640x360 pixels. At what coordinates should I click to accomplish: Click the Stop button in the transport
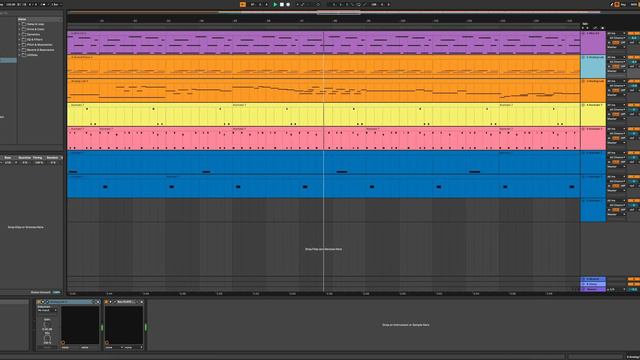coord(282,4)
